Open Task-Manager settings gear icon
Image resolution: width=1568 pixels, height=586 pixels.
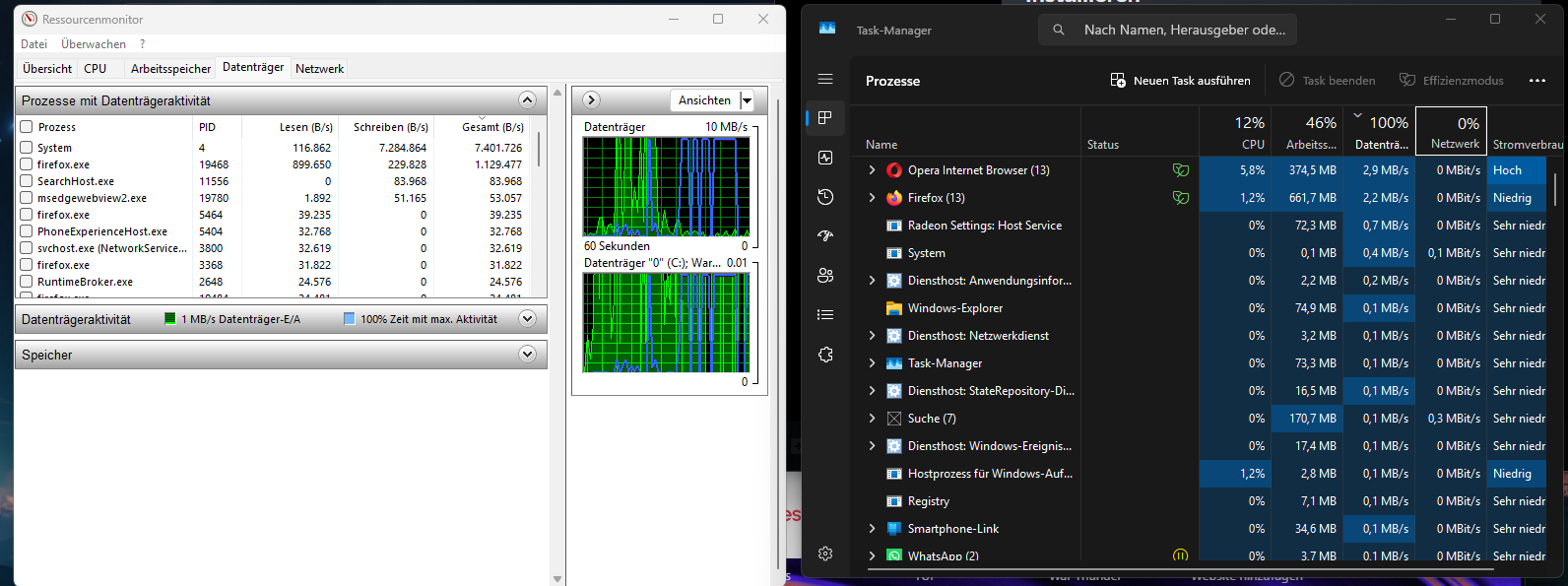(x=825, y=553)
